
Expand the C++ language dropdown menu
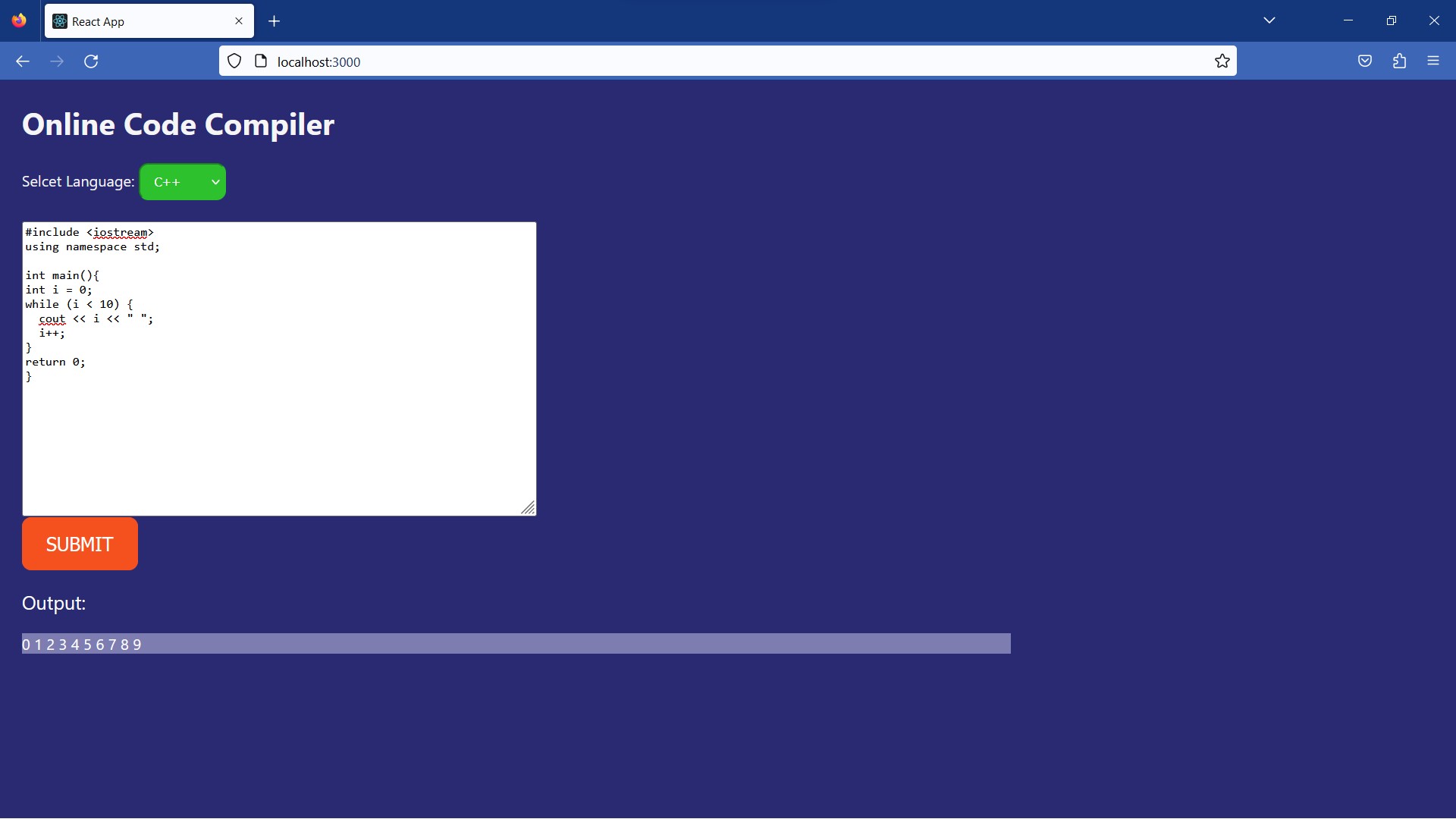(x=183, y=182)
